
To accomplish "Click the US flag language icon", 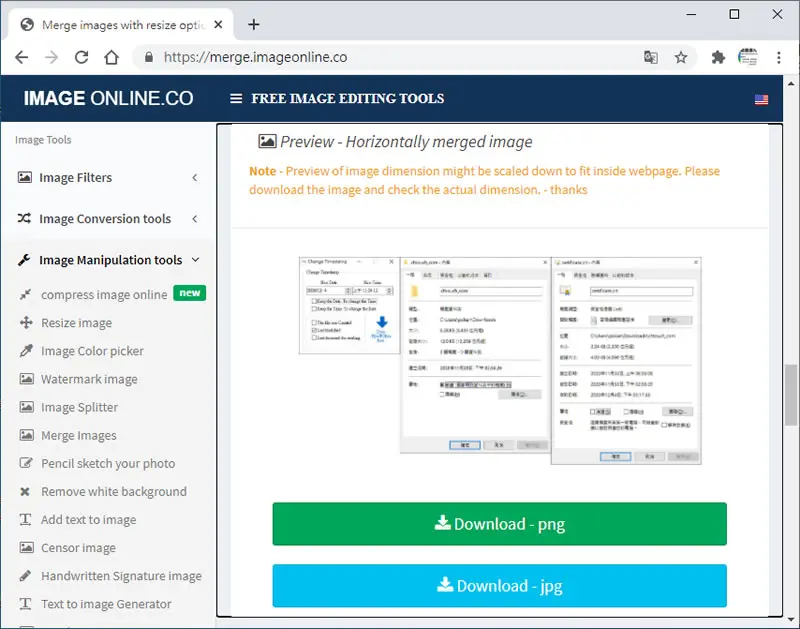I will 761,99.
